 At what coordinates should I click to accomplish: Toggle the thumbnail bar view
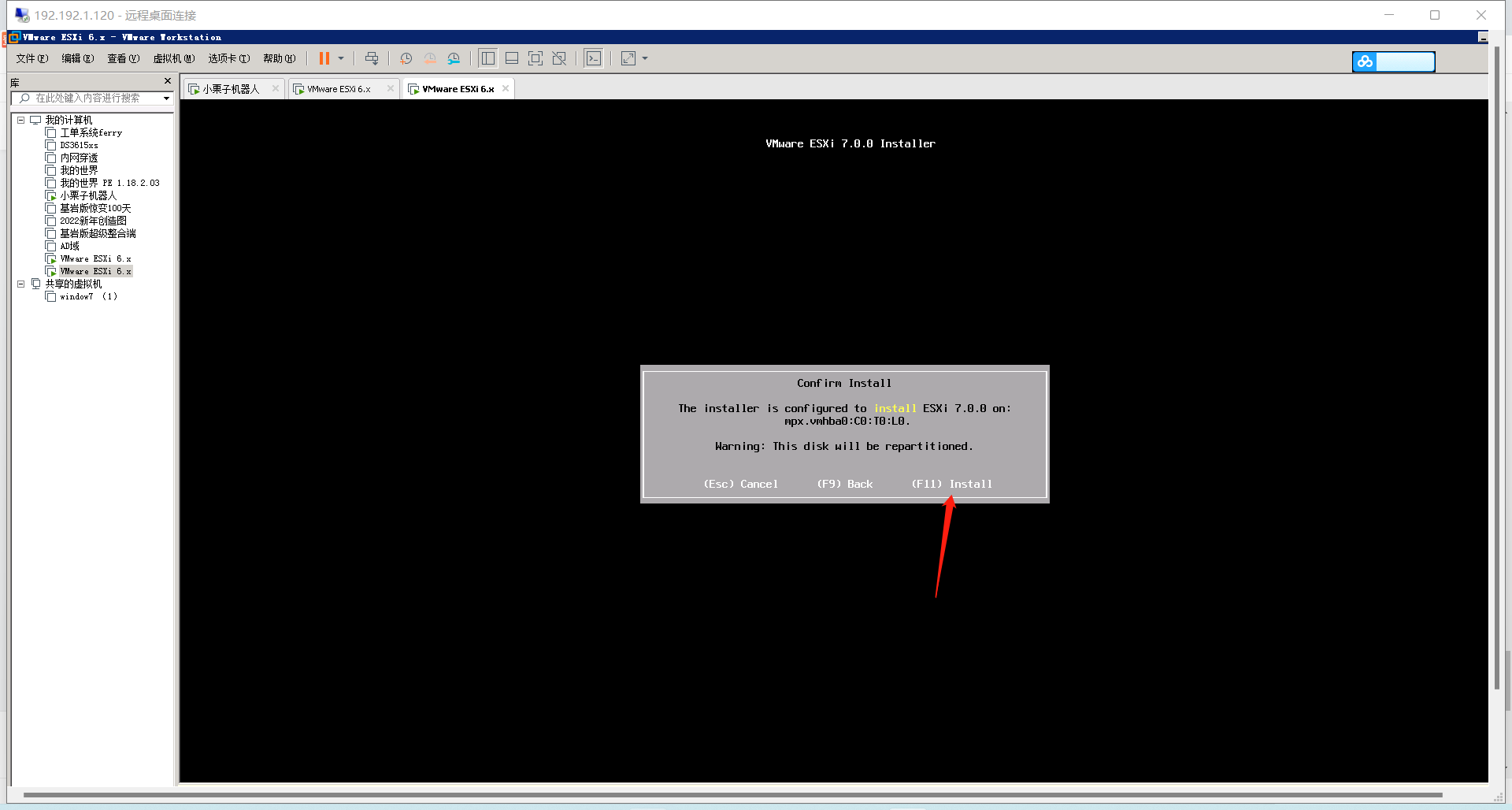click(x=512, y=58)
